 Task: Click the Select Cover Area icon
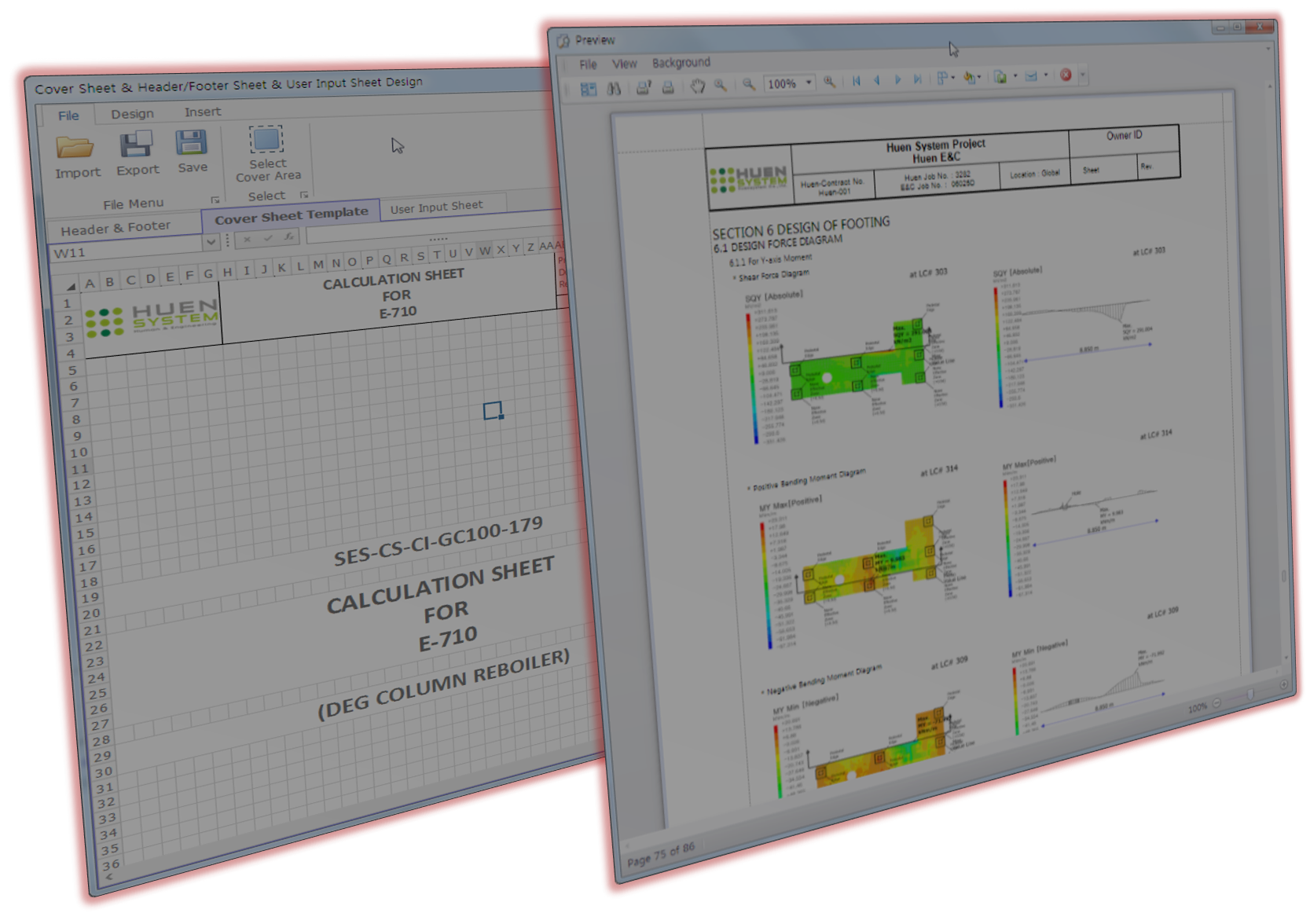(x=266, y=140)
